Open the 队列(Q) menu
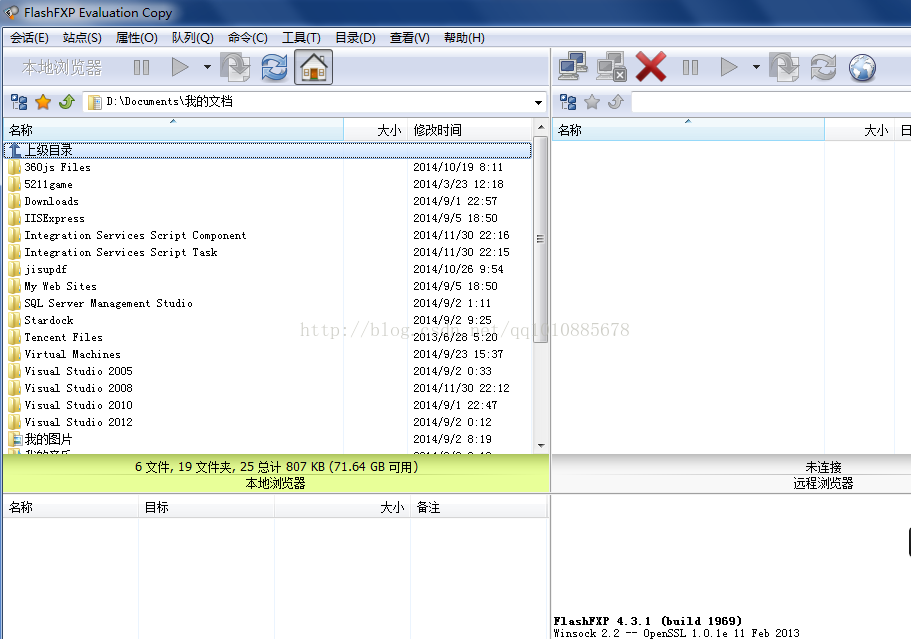The image size is (911, 639). [x=192, y=38]
